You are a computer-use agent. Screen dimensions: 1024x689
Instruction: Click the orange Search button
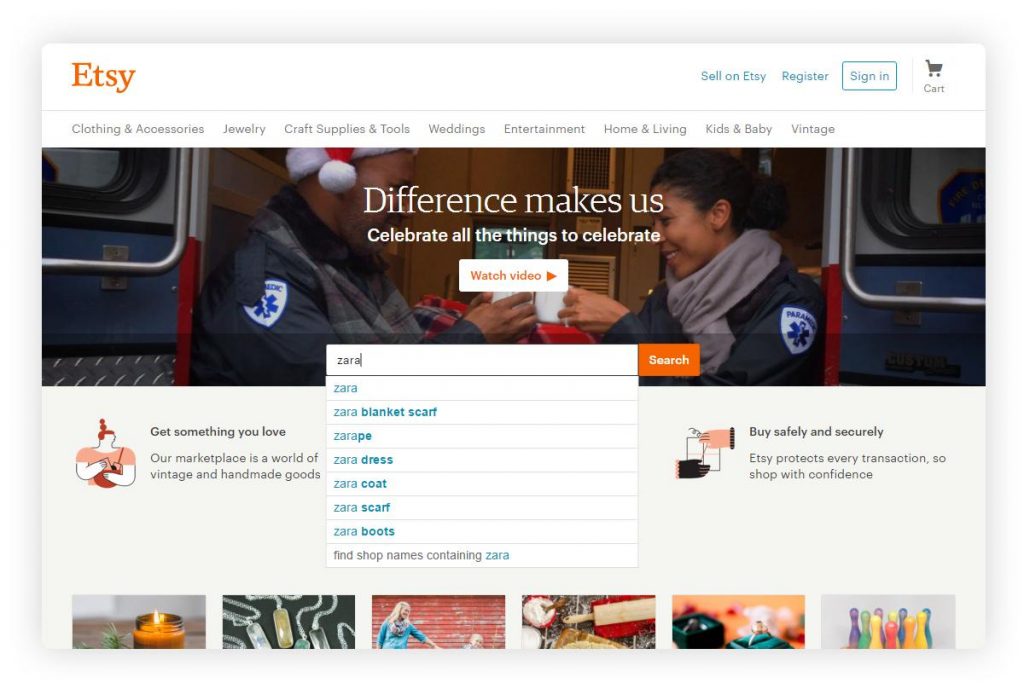pos(669,360)
